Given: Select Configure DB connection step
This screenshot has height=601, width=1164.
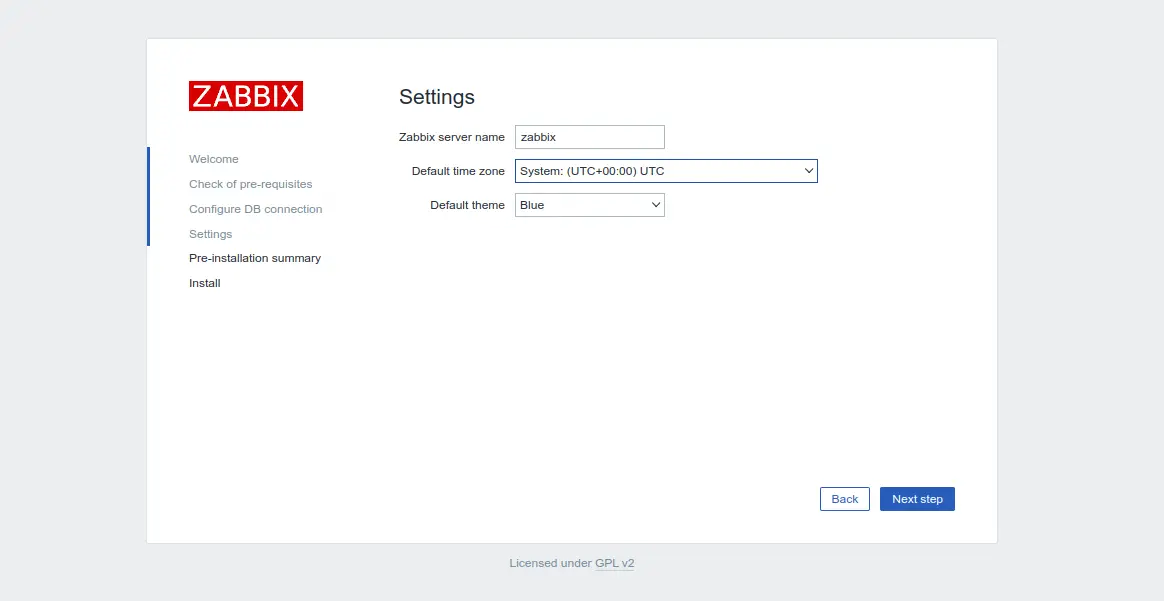Looking at the screenshot, I should coord(255,209).
